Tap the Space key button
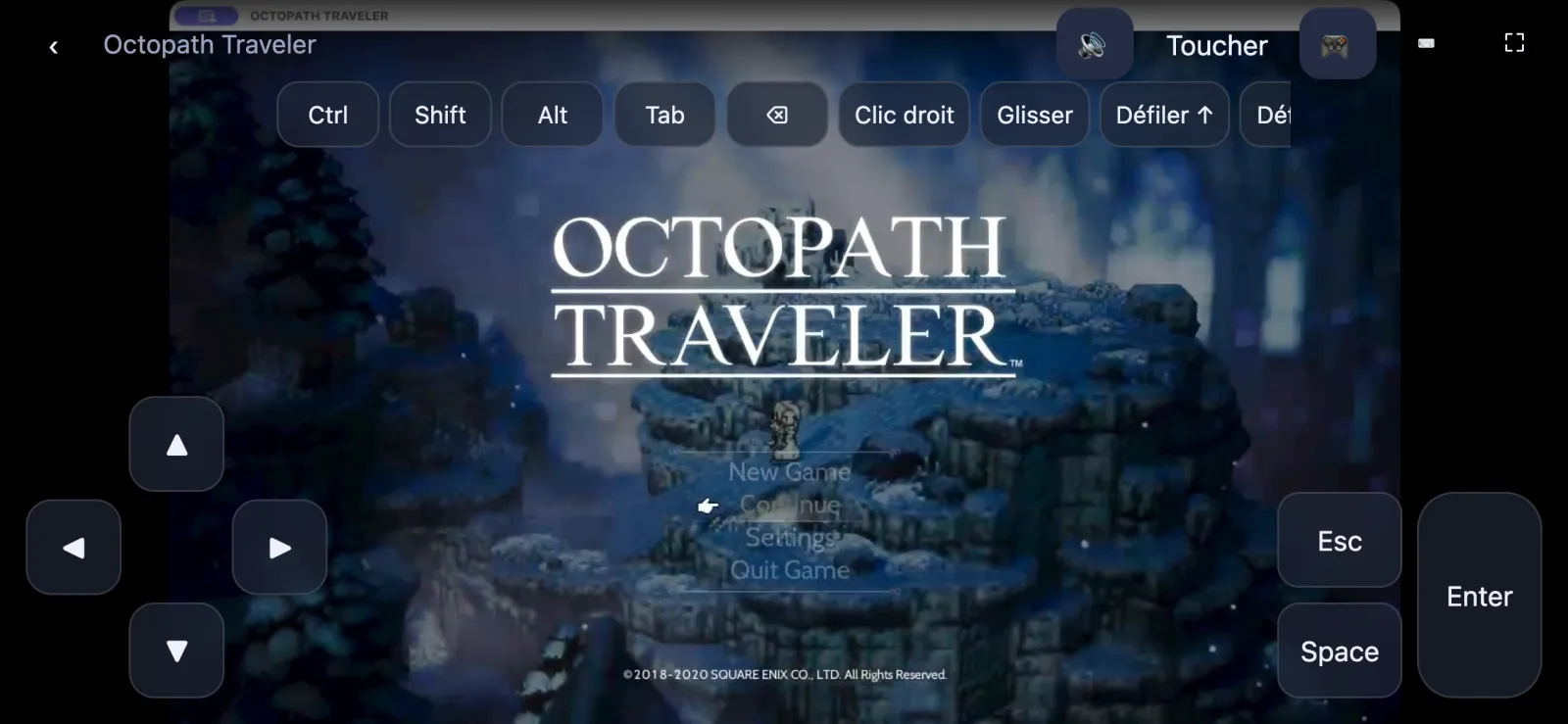Viewport: 1568px width, 724px height. pyautogui.click(x=1340, y=651)
